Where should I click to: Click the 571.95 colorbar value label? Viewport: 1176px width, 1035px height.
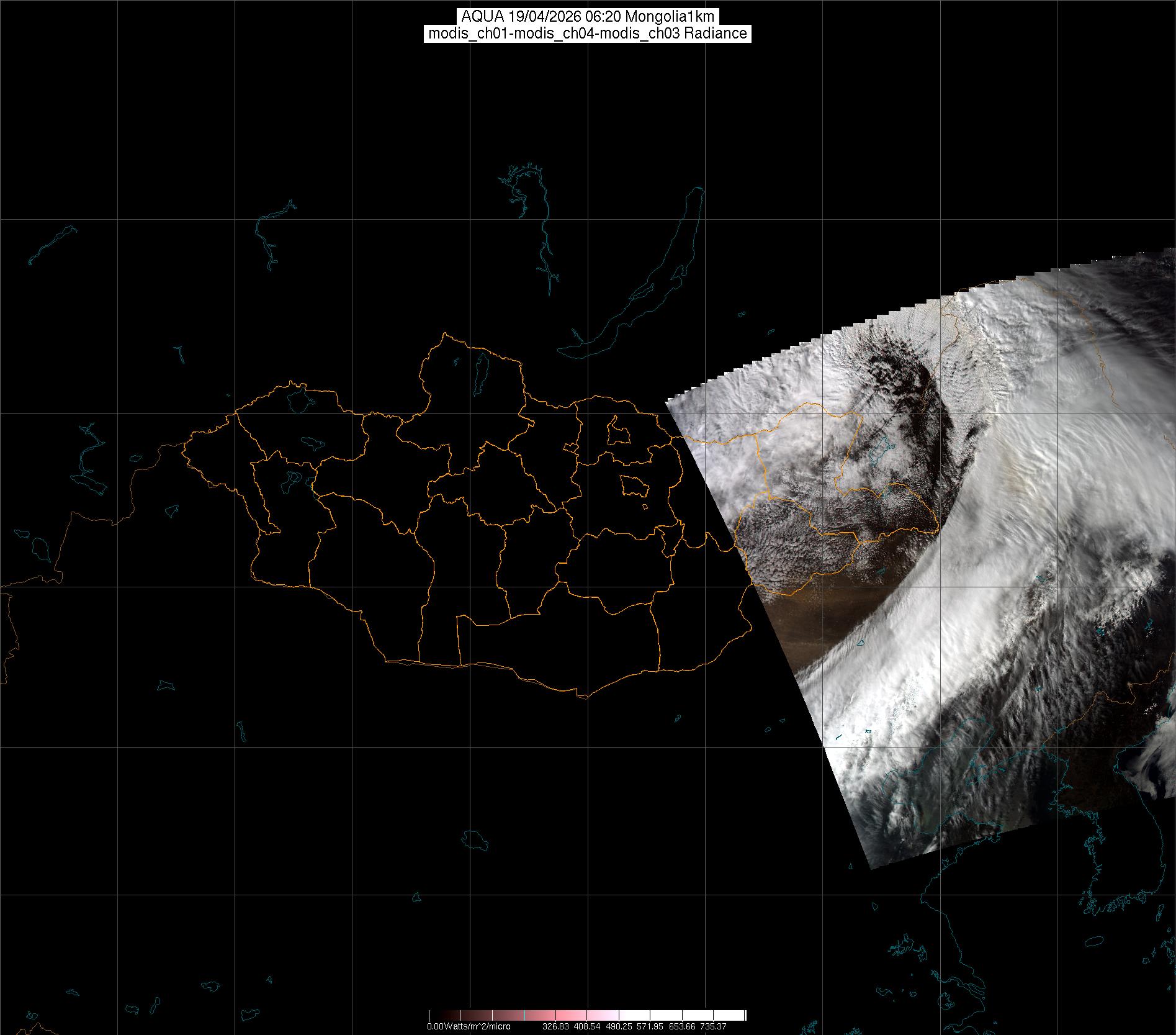[x=650, y=1026]
